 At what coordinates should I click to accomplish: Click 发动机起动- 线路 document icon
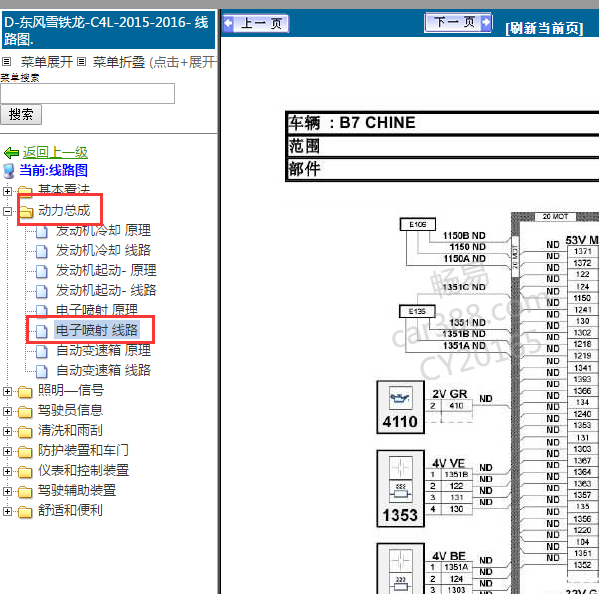42,291
